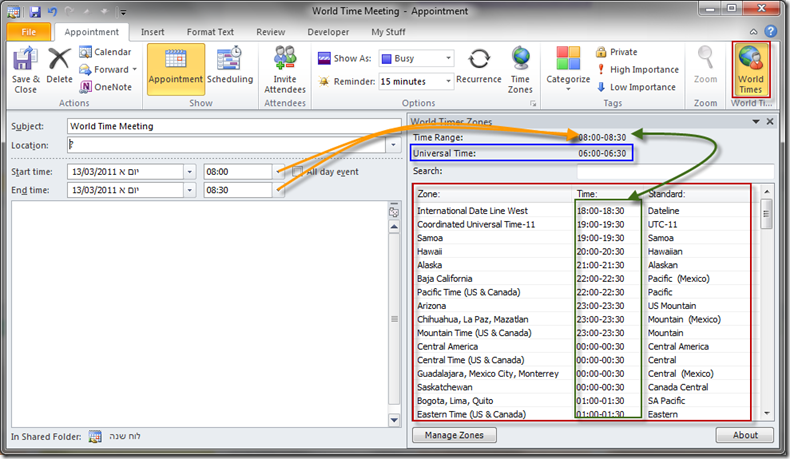Click the Save icon in quick access toolbar

tap(35, 11)
